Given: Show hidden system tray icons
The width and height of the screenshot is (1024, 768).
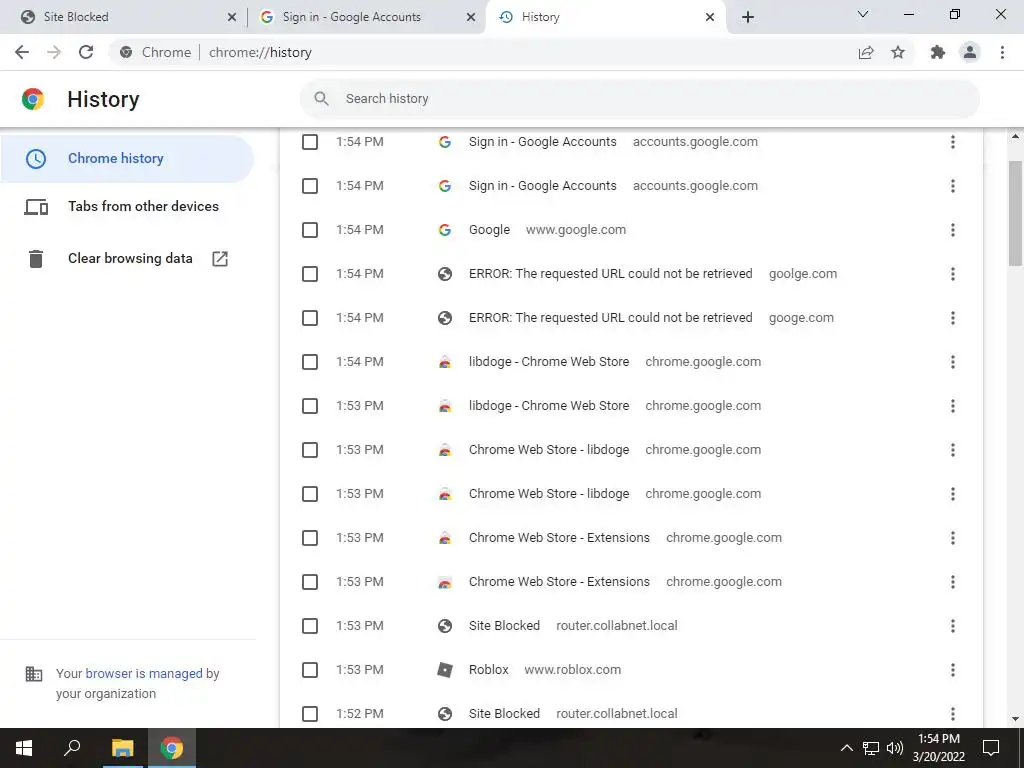Looking at the screenshot, I should point(846,748).
